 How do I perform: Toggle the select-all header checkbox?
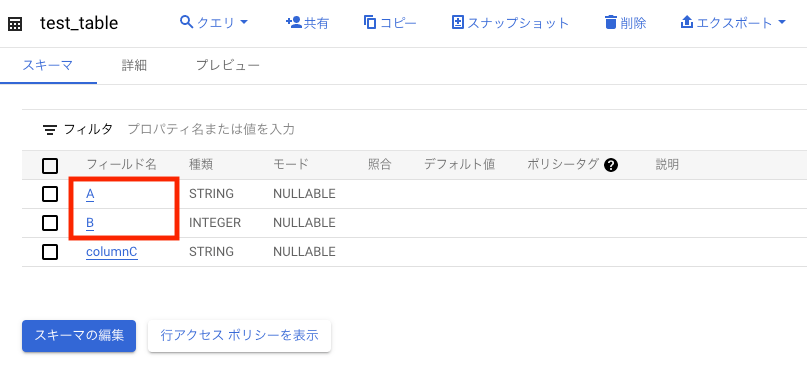pyautogui.click(x=50, y=166)
